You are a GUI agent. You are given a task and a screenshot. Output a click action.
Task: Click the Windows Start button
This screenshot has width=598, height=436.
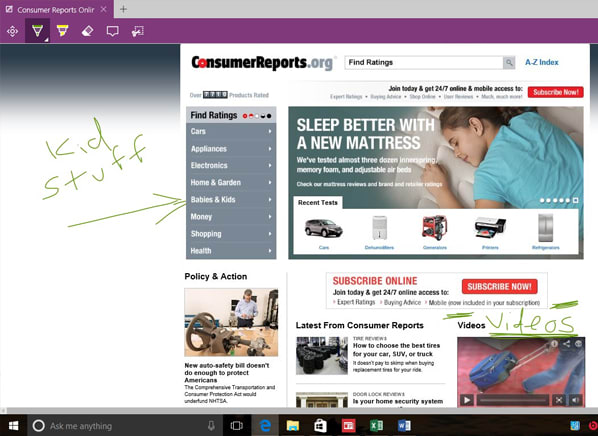point(13,426)
